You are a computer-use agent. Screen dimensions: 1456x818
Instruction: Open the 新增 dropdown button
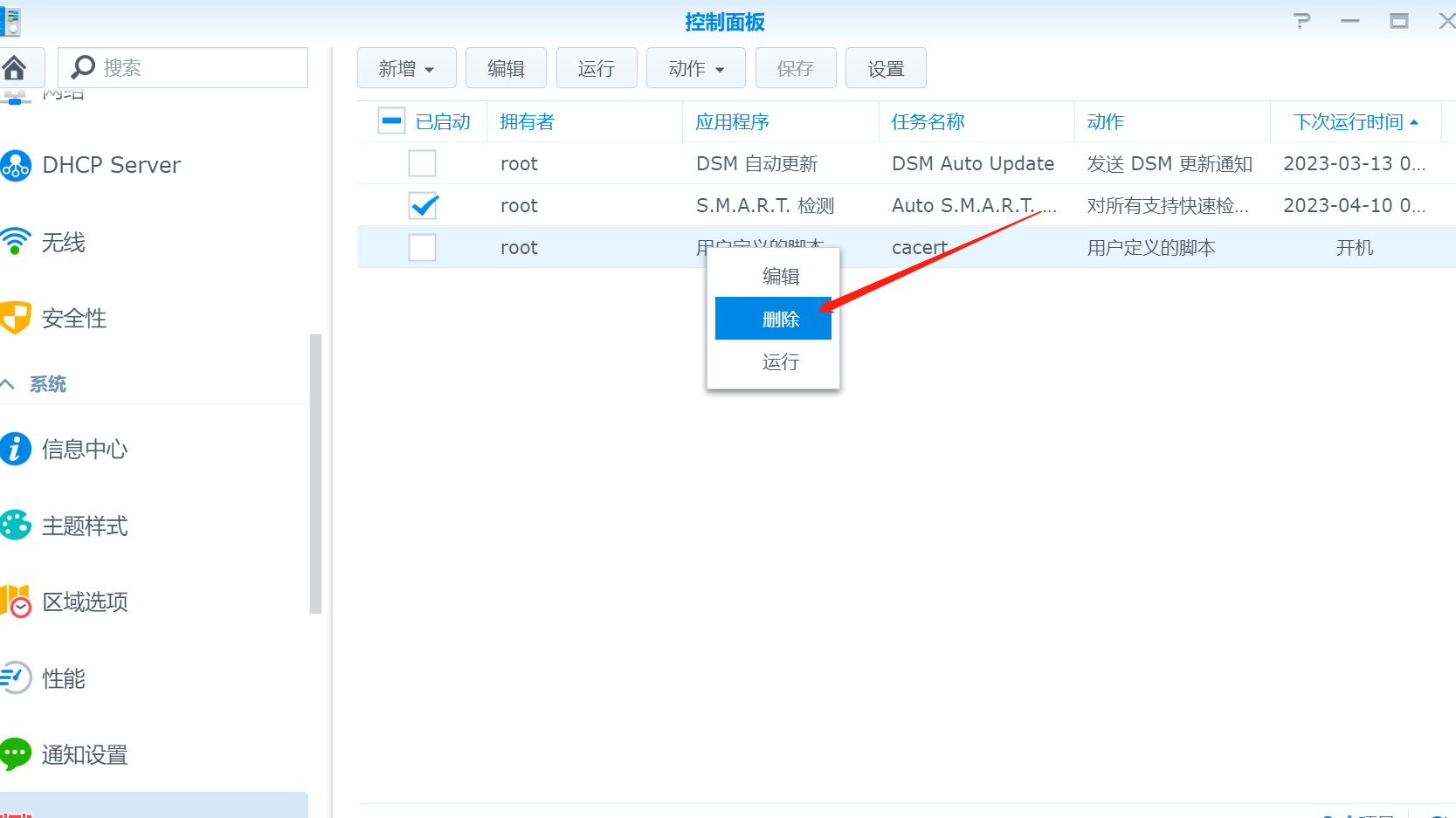click(x=406, y=68)
